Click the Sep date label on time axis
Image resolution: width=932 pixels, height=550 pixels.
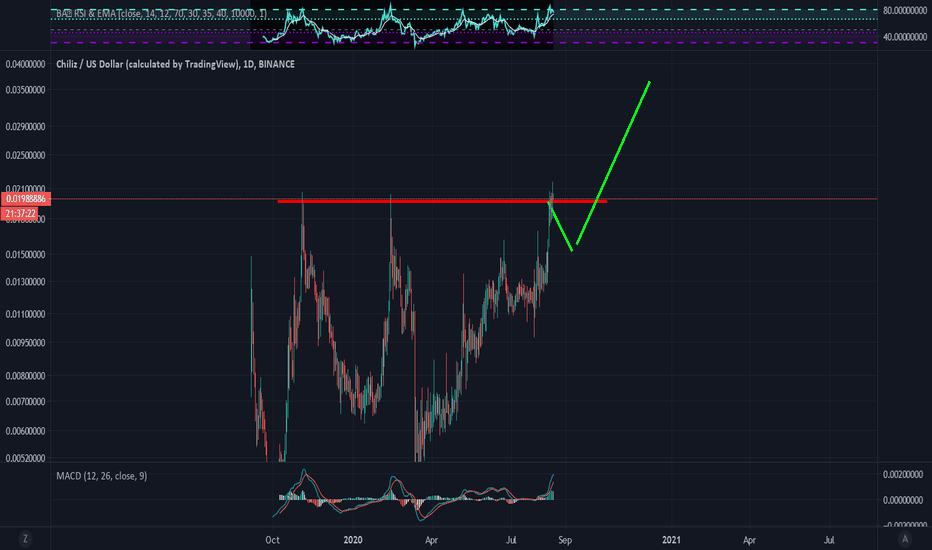(565, 540)
